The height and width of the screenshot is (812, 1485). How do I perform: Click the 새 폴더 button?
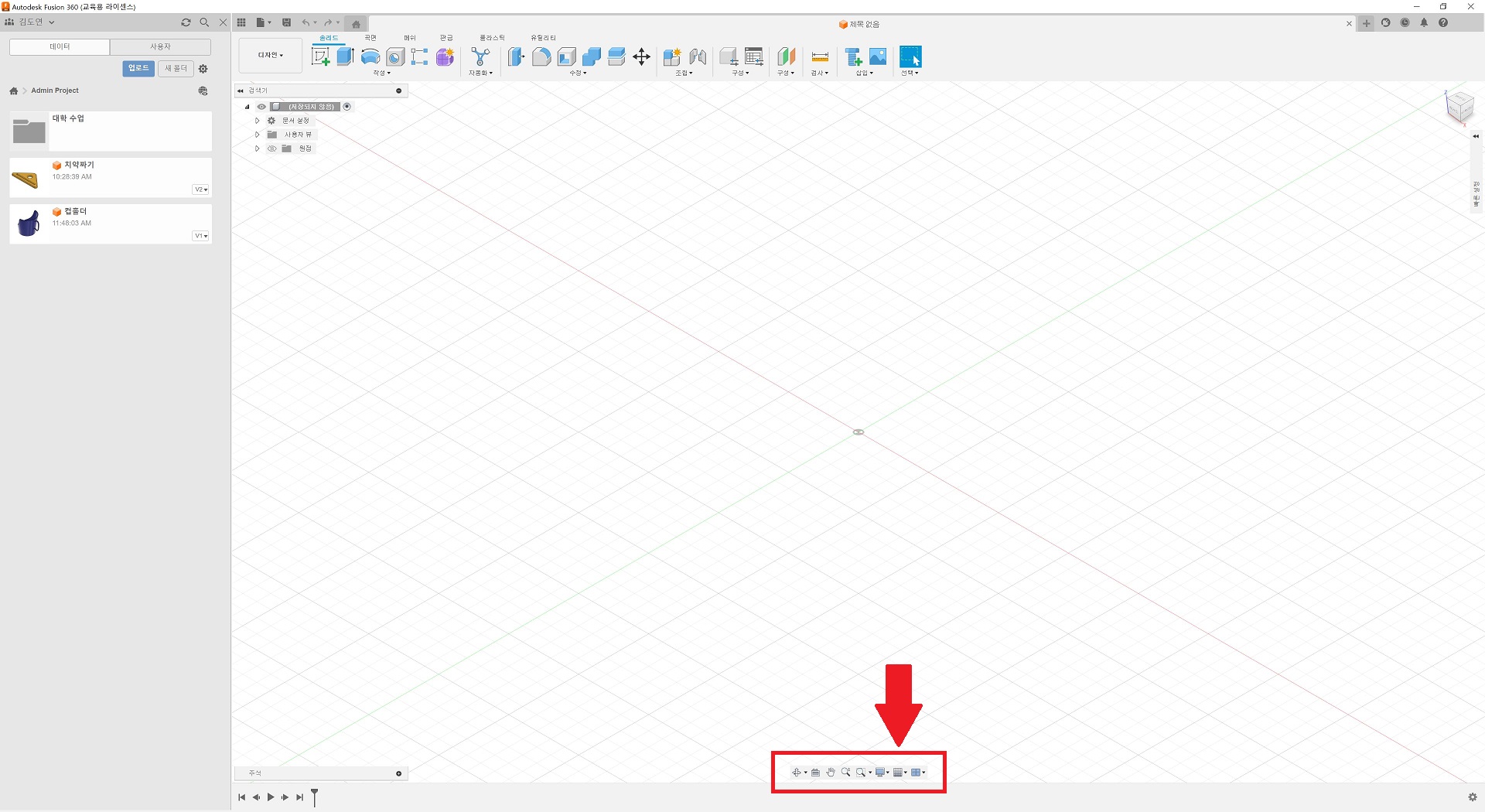(176, 69)
